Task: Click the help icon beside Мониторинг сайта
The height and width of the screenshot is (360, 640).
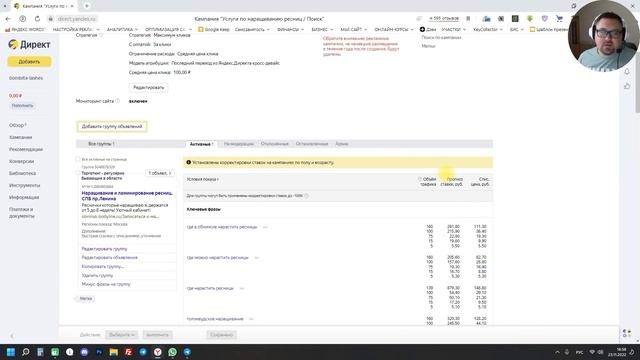Action: tap(118, 101)
